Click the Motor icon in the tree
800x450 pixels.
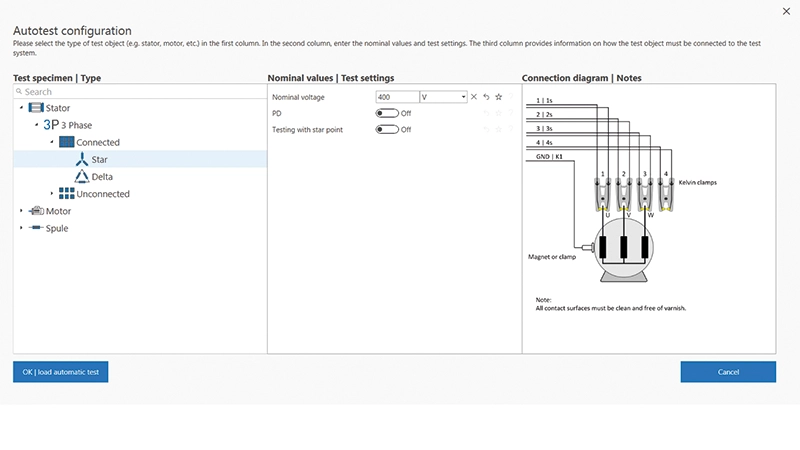pyautogui.click(x=37, y=211)
